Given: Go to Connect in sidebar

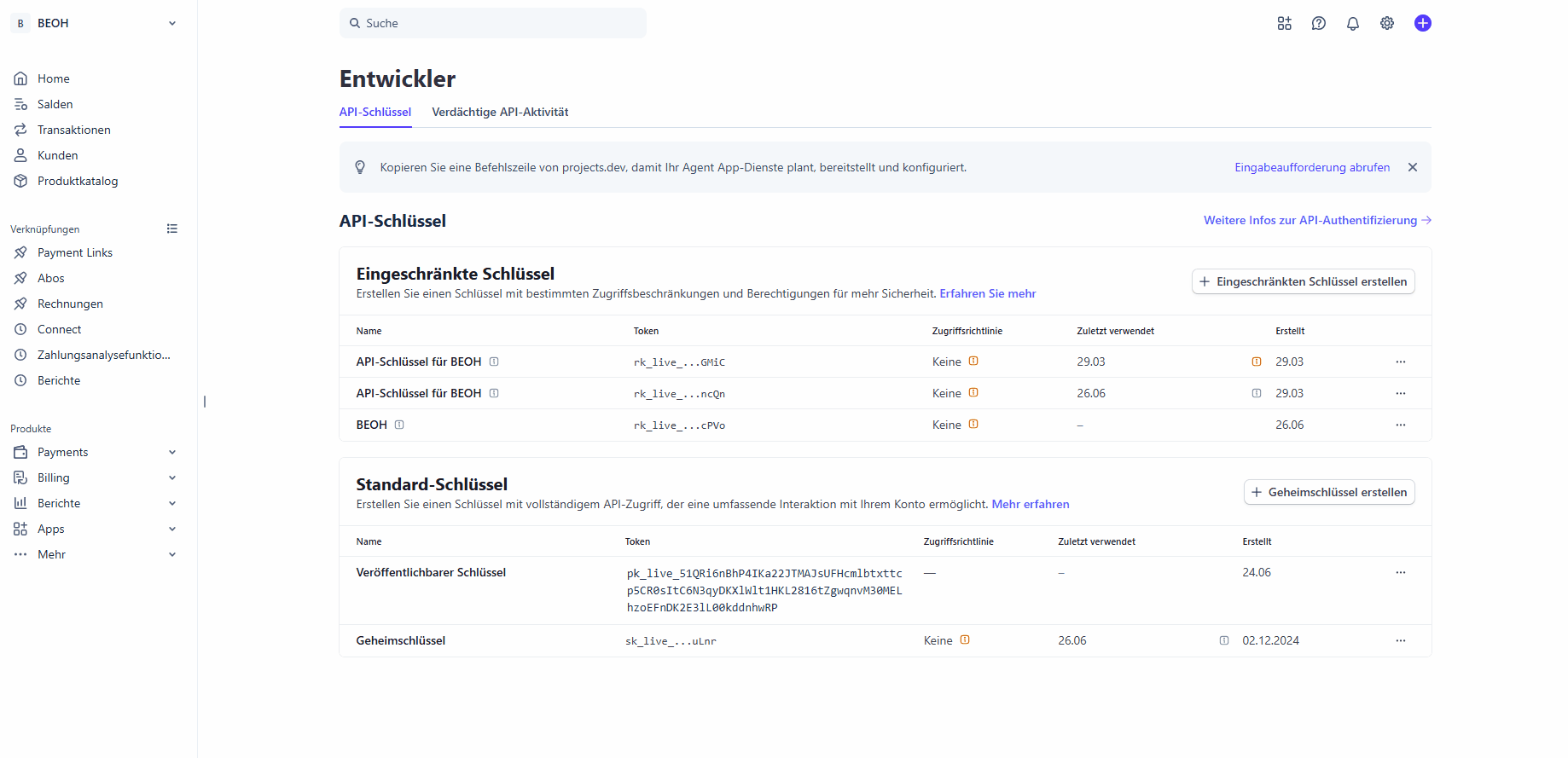Looking at the screenshot, I should point(60,329).
